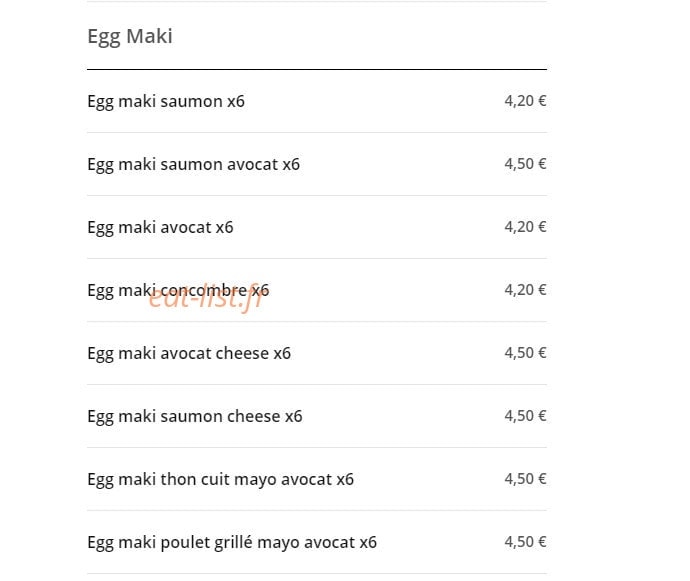The height and width of the screenshot is (581, 690).
Task: Click 4,50 € price of saumon avocat
Action: pyautogui.click(x=525, y=164)
